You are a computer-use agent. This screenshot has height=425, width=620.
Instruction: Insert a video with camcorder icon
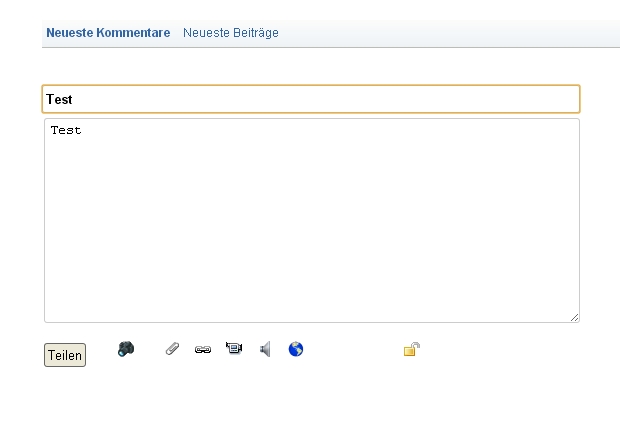coord(234,348)
